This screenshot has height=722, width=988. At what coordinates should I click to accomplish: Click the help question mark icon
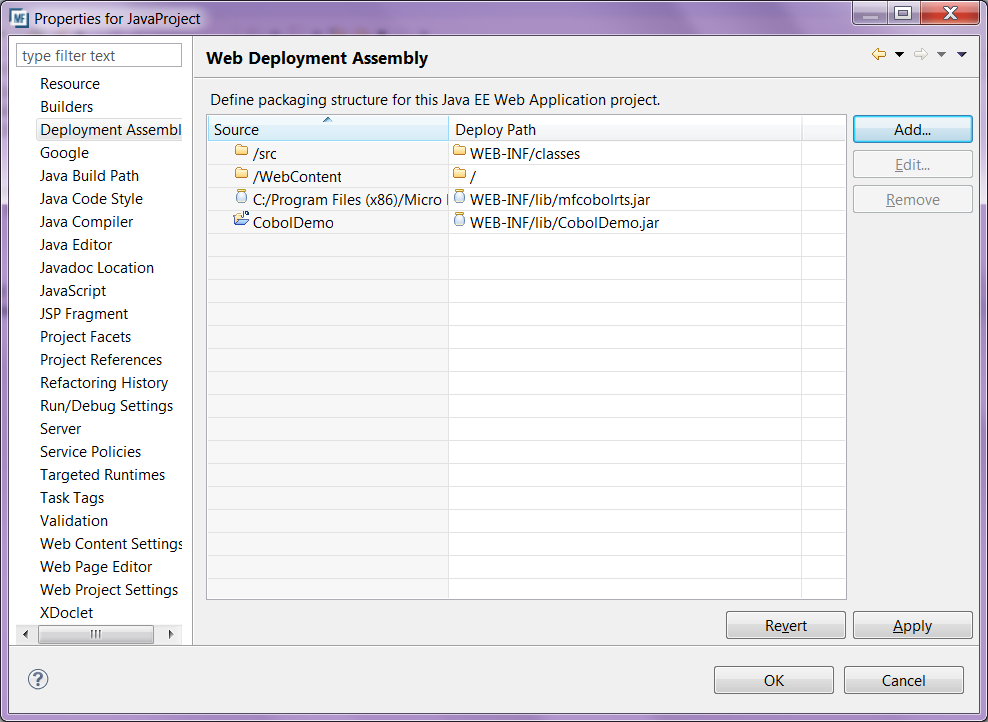[x=38, y=679]
